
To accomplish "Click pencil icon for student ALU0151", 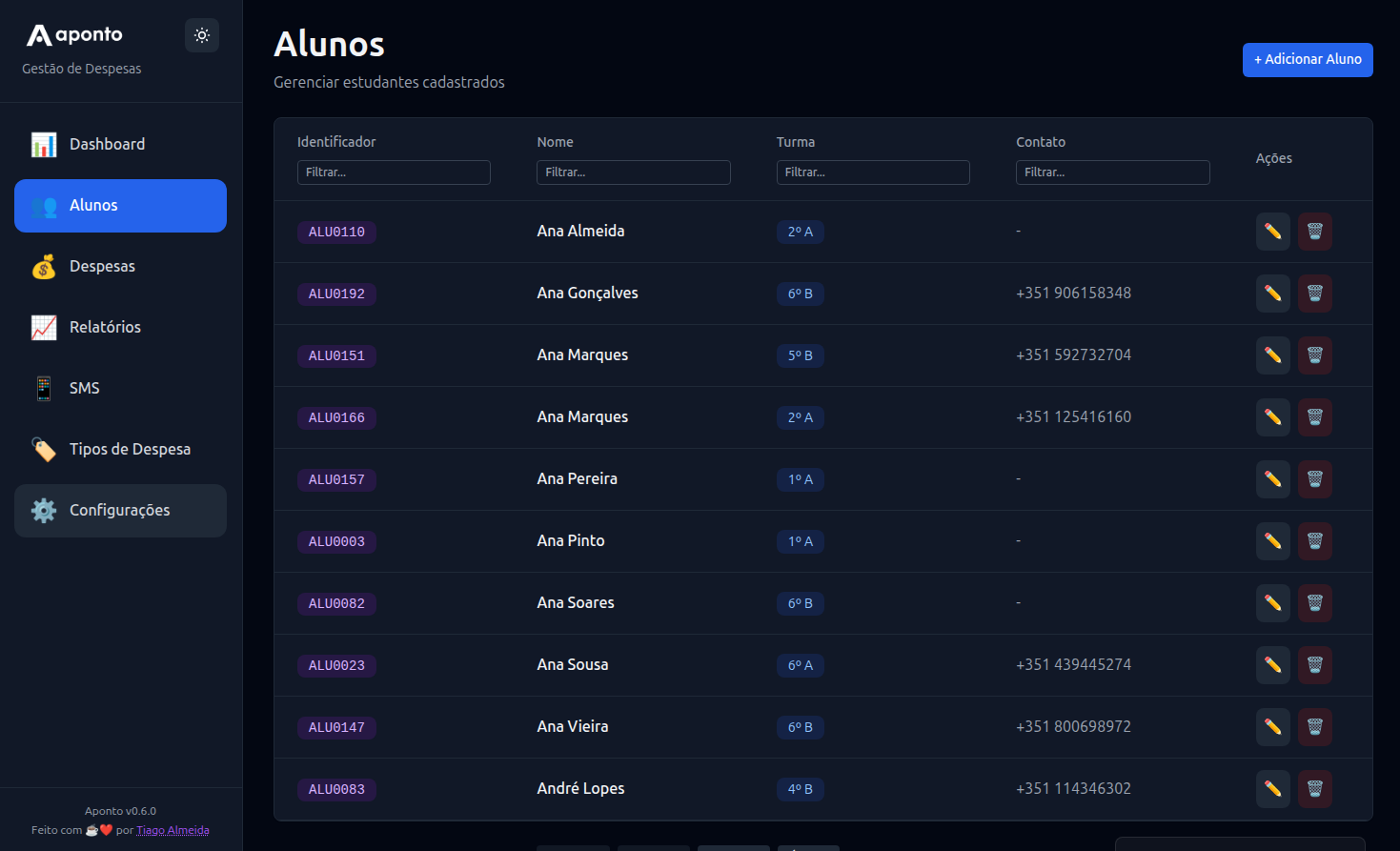I will point(1272,355).
